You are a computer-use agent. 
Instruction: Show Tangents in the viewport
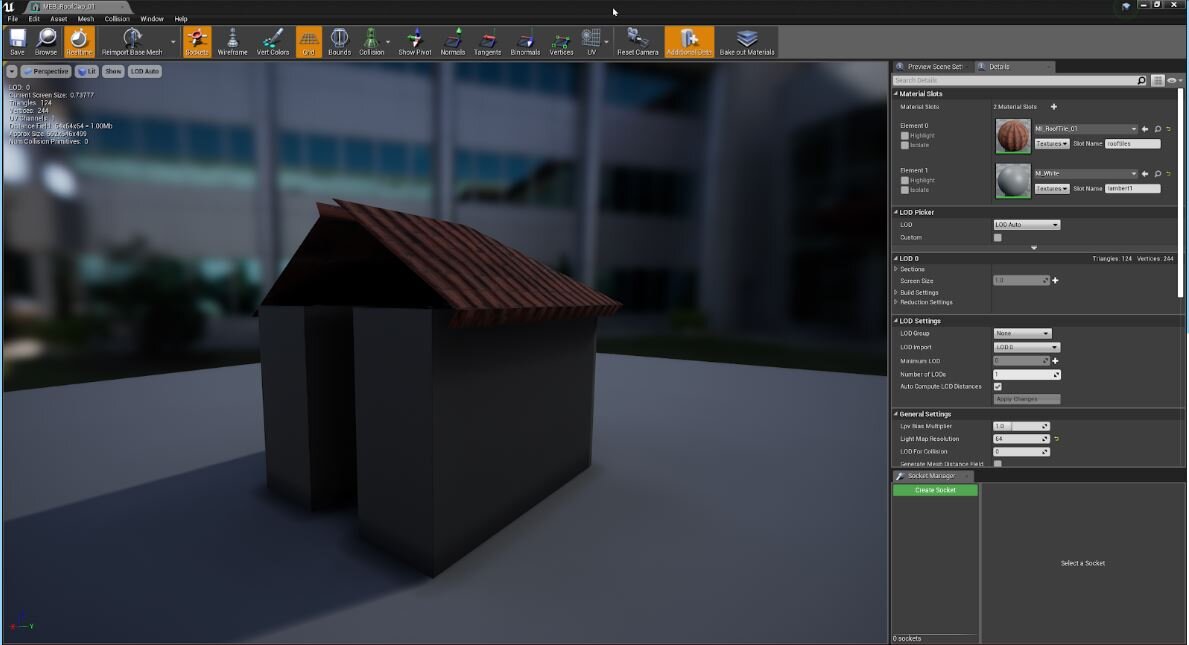[487, 42]
